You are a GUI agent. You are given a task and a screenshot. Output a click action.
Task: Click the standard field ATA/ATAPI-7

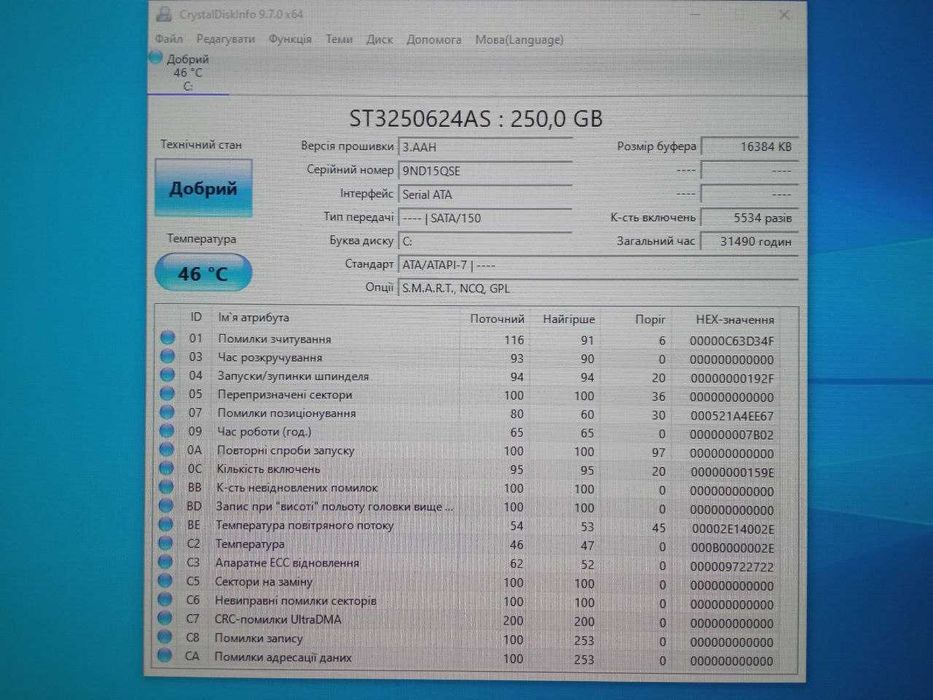(598, 265)
